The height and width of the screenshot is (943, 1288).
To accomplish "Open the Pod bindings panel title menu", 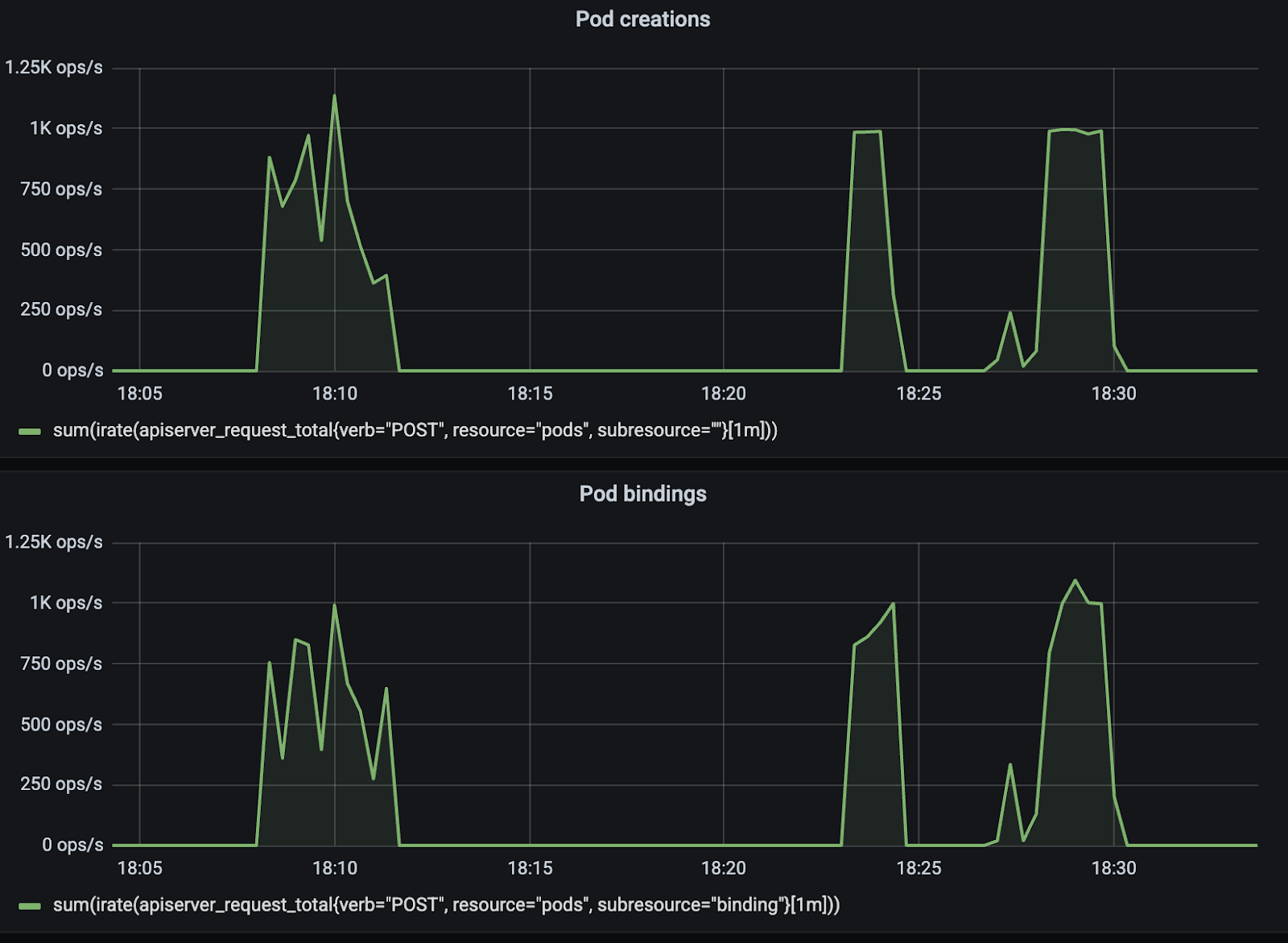I will pos(642,494).
